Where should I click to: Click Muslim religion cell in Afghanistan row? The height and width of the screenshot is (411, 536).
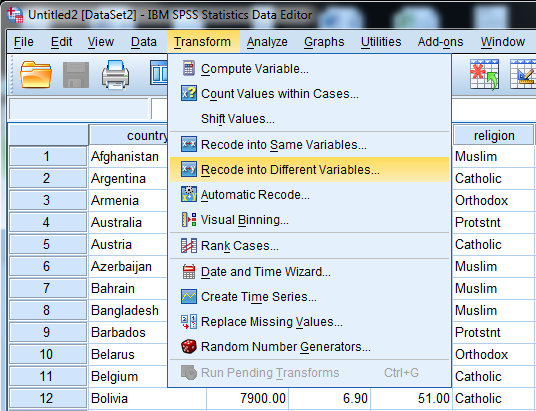pyautogui.click(x=494, y=156)
